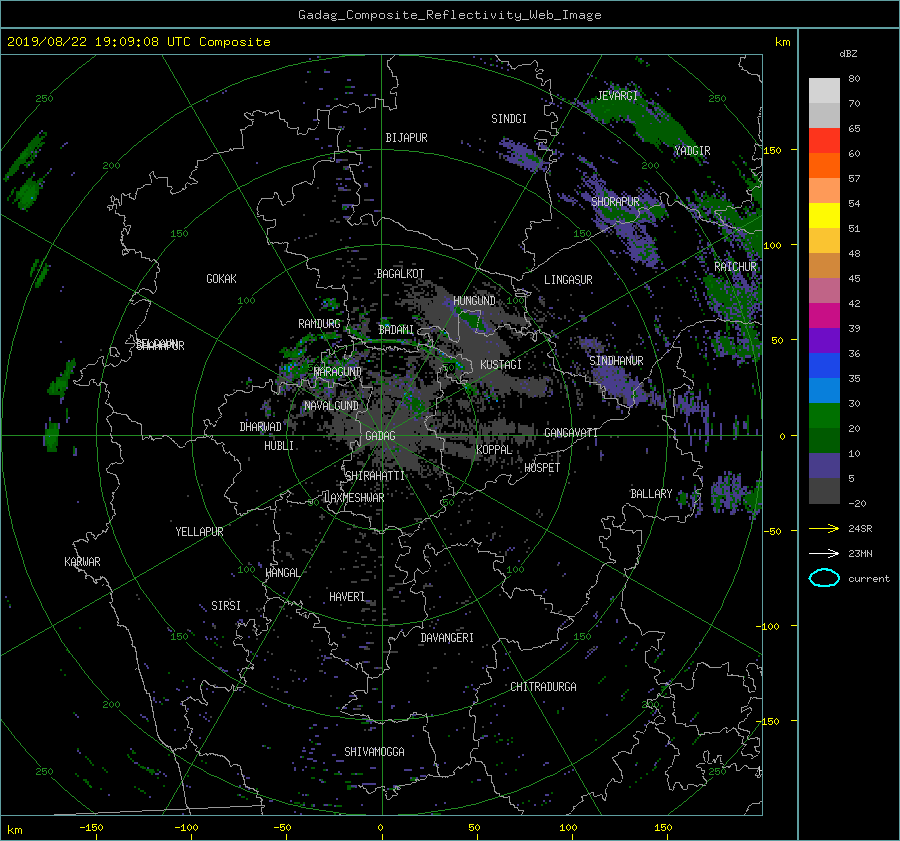Click the SHIRAHATTI city label
Viewport: 900px width, 841px height.
coord(375,476)
